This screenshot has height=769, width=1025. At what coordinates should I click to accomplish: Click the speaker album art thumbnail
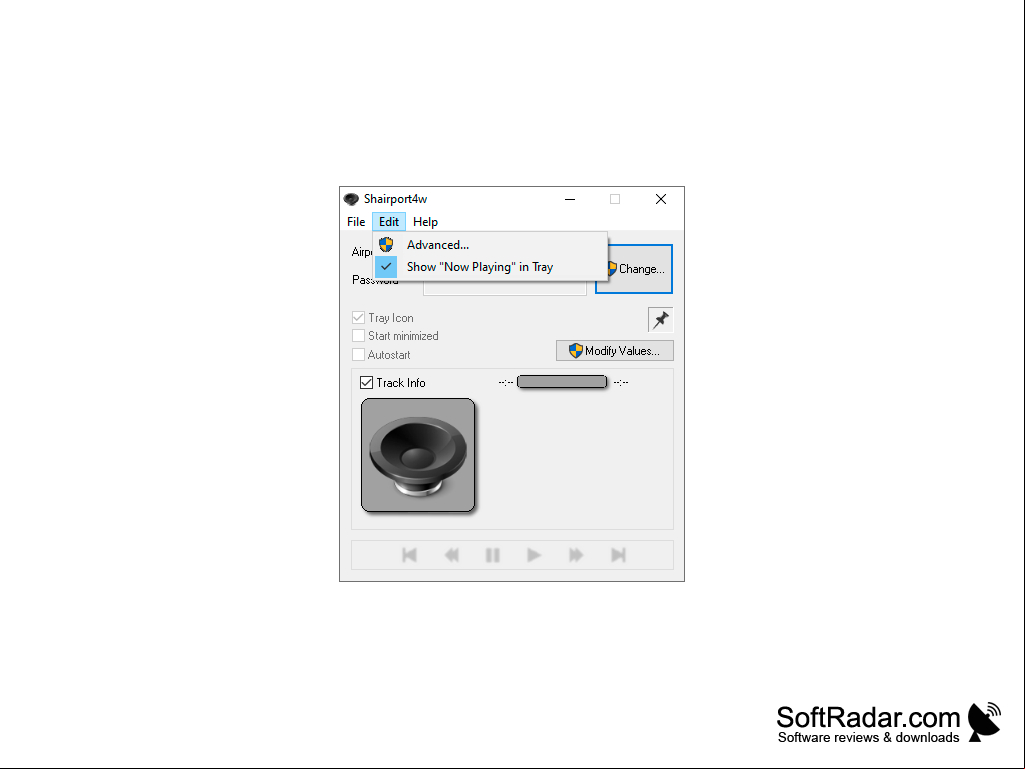click(x=418, y=455)
